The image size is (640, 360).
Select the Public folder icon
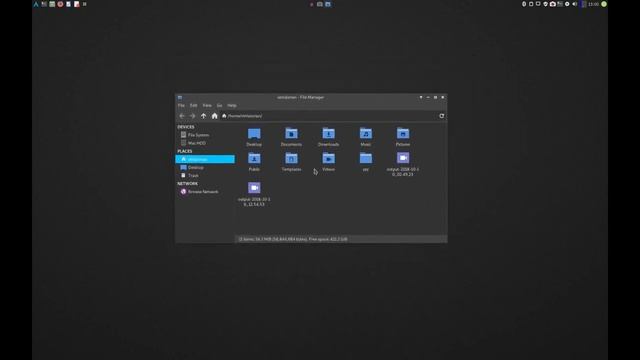pos(254,158)
